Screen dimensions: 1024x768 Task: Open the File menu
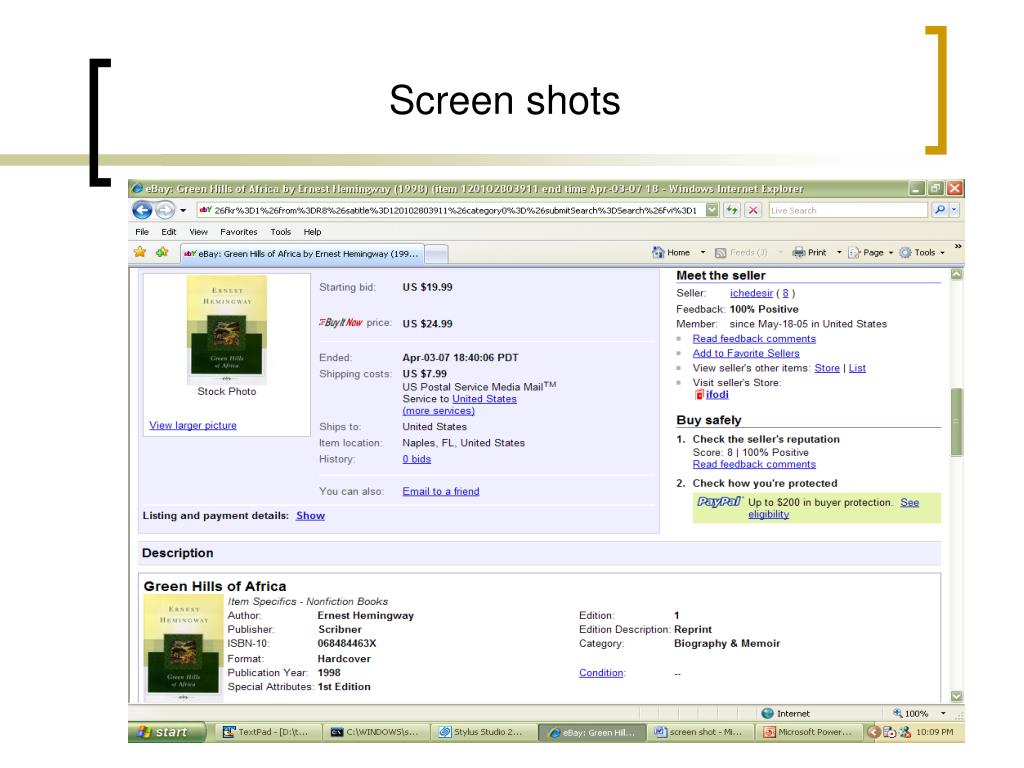click(142, 232)
